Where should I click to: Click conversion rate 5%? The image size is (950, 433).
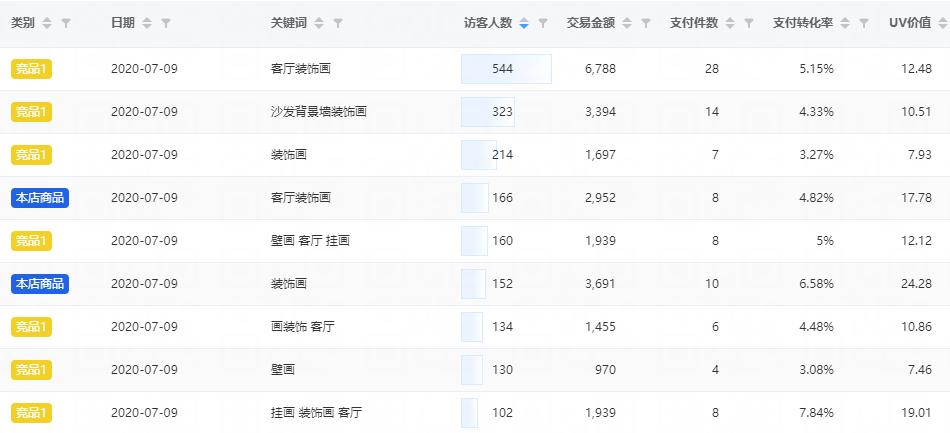tap(824, 241)
